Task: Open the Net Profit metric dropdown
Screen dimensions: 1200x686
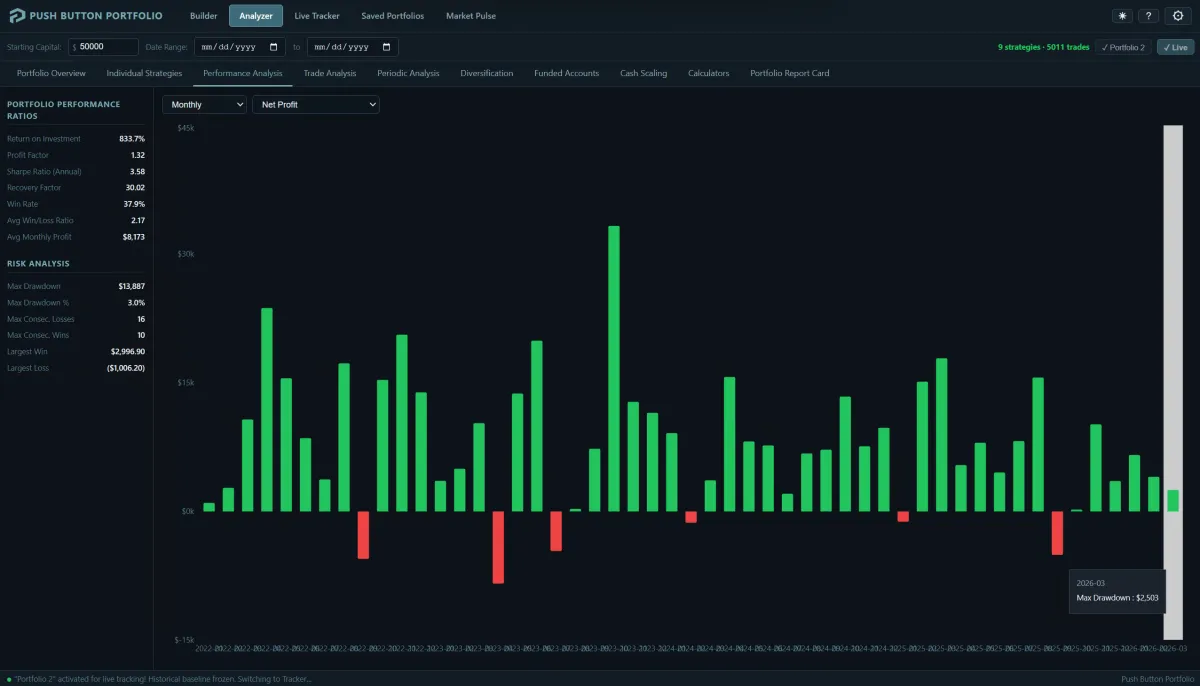Action: click(x=315, y=104)
